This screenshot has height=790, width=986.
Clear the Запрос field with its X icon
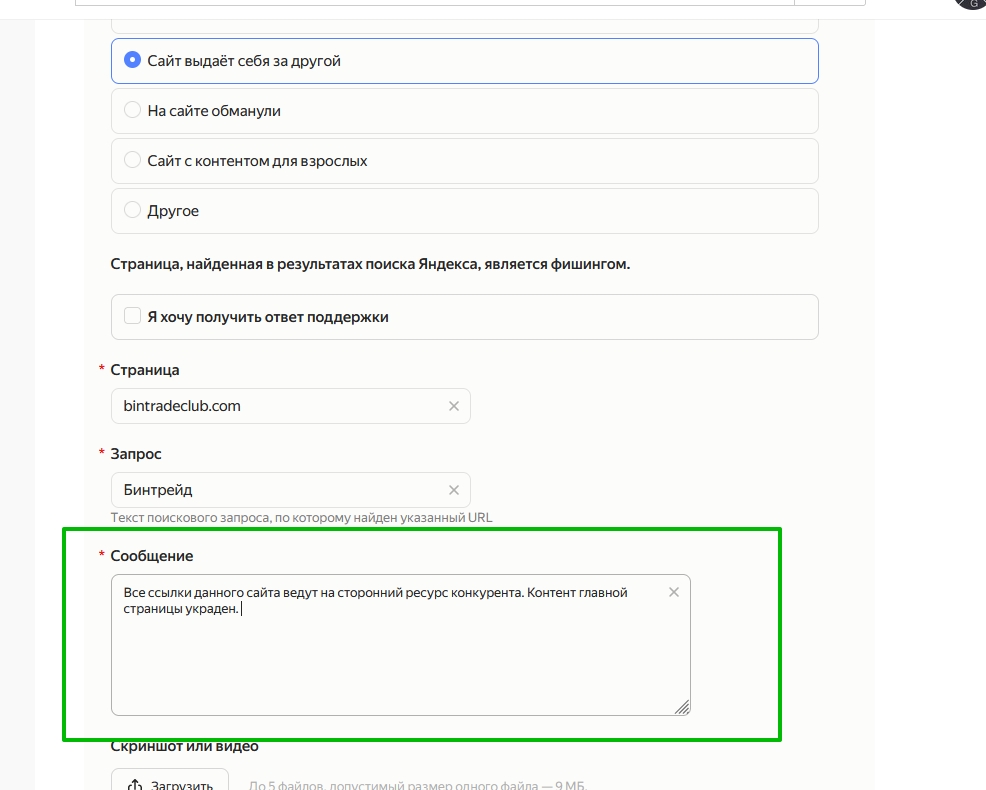(453, 490)
